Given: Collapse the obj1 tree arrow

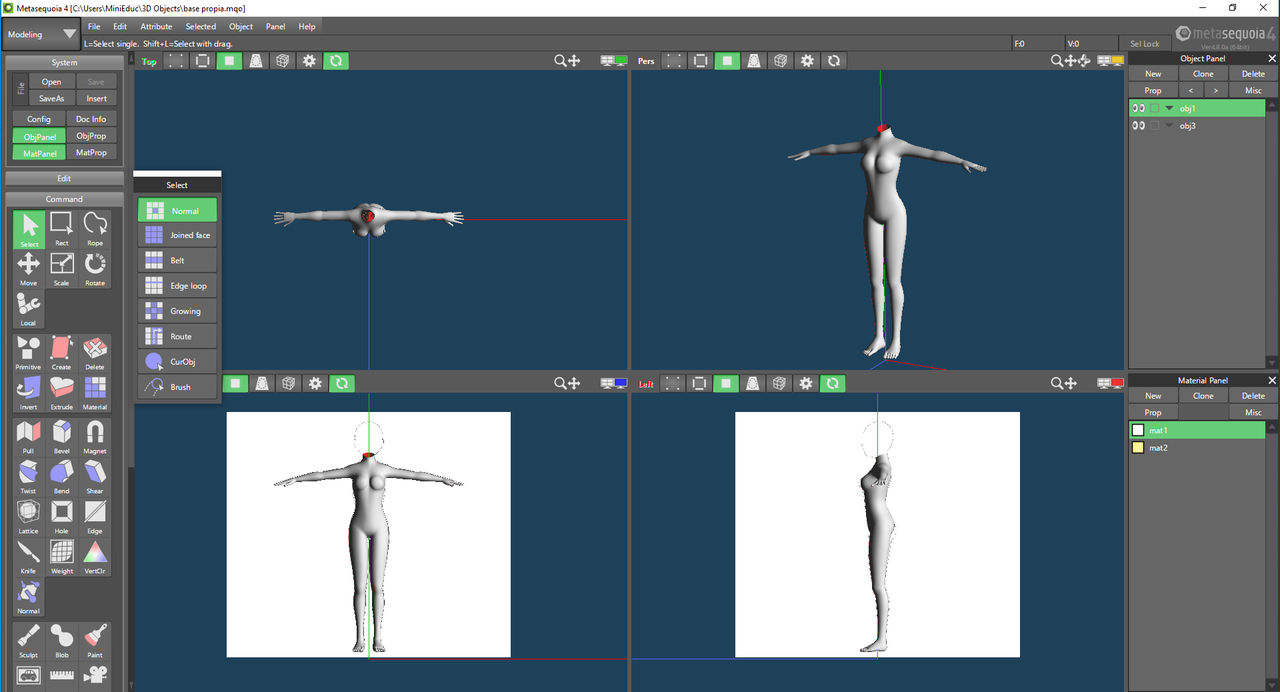Looking at the screenshot, I should click(1169, 108).
